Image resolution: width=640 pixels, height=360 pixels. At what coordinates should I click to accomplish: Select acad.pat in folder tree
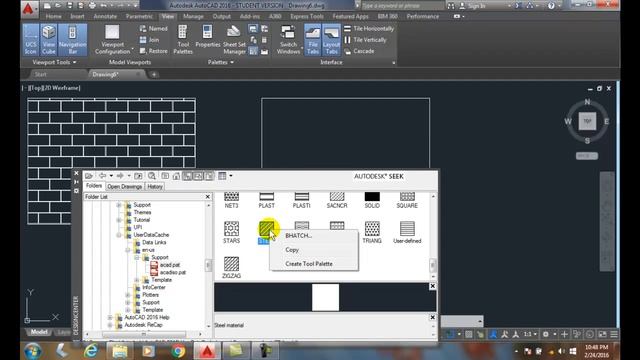click(x=165, y=265)
